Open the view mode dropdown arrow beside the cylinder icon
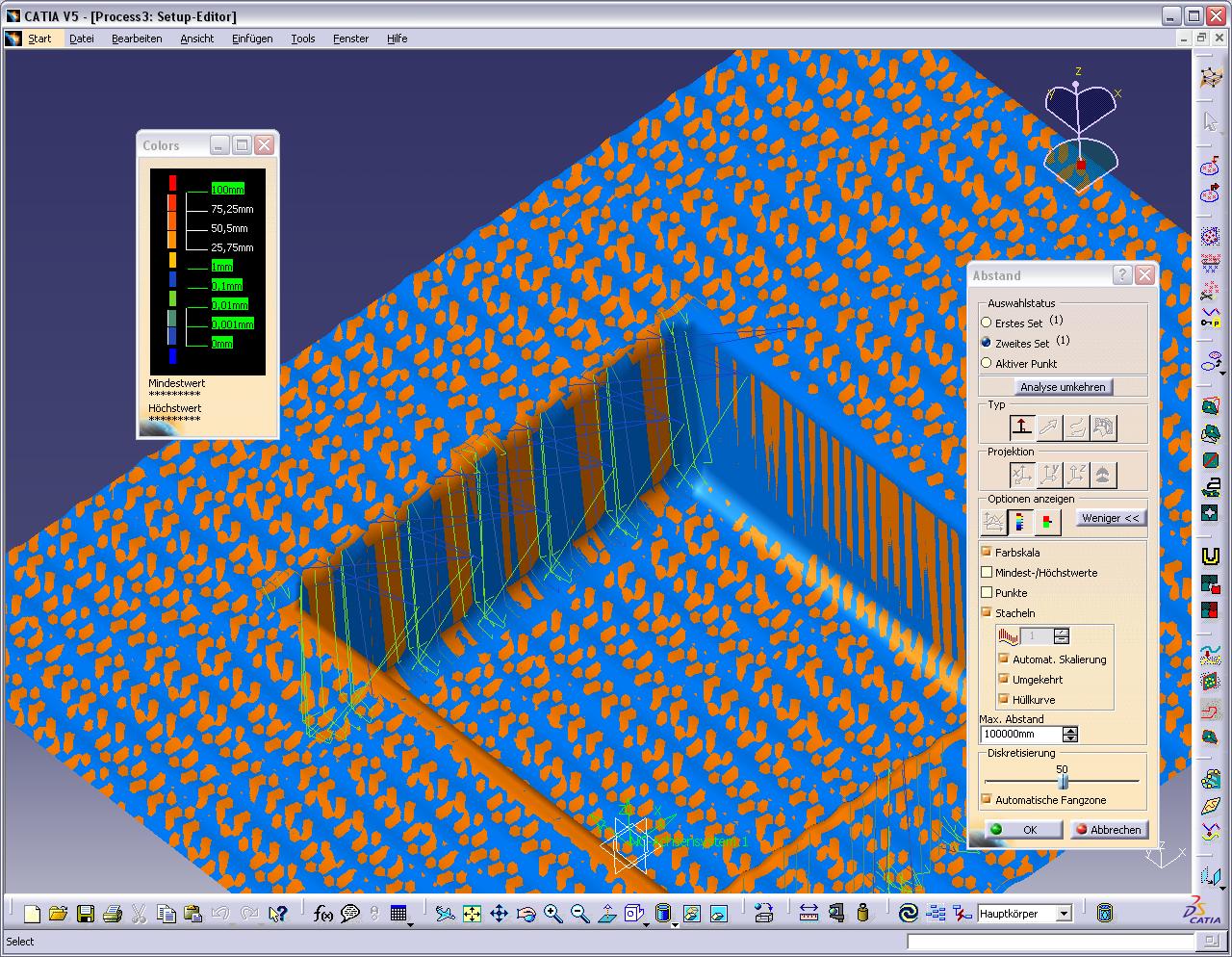 (675, 923)
